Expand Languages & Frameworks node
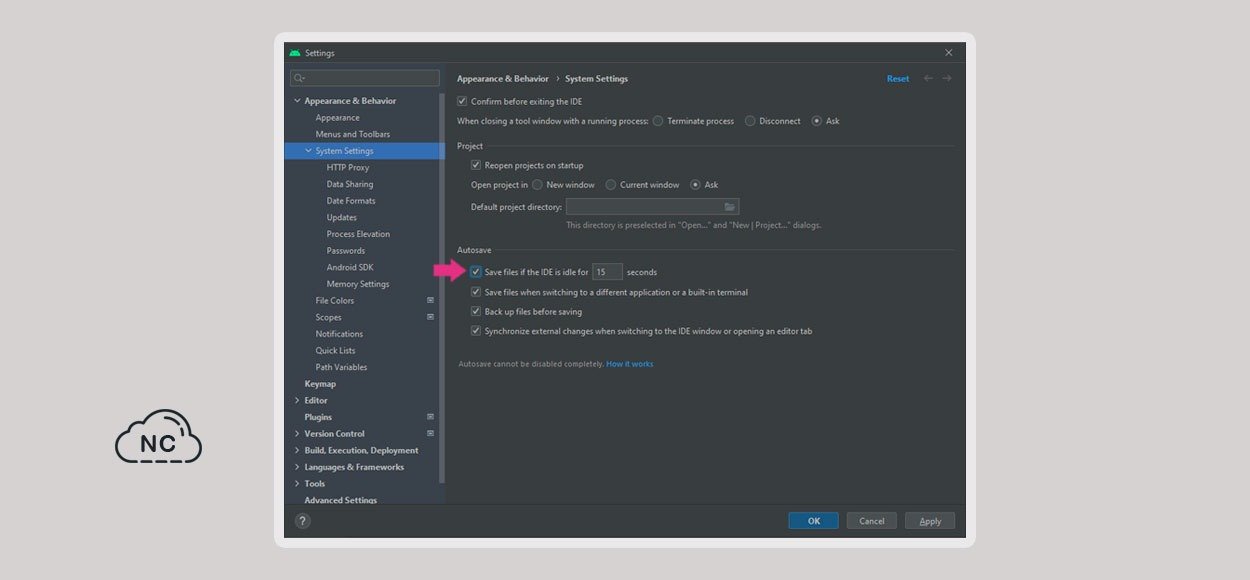Viewport: 1250px width, 580px height. 297,467
